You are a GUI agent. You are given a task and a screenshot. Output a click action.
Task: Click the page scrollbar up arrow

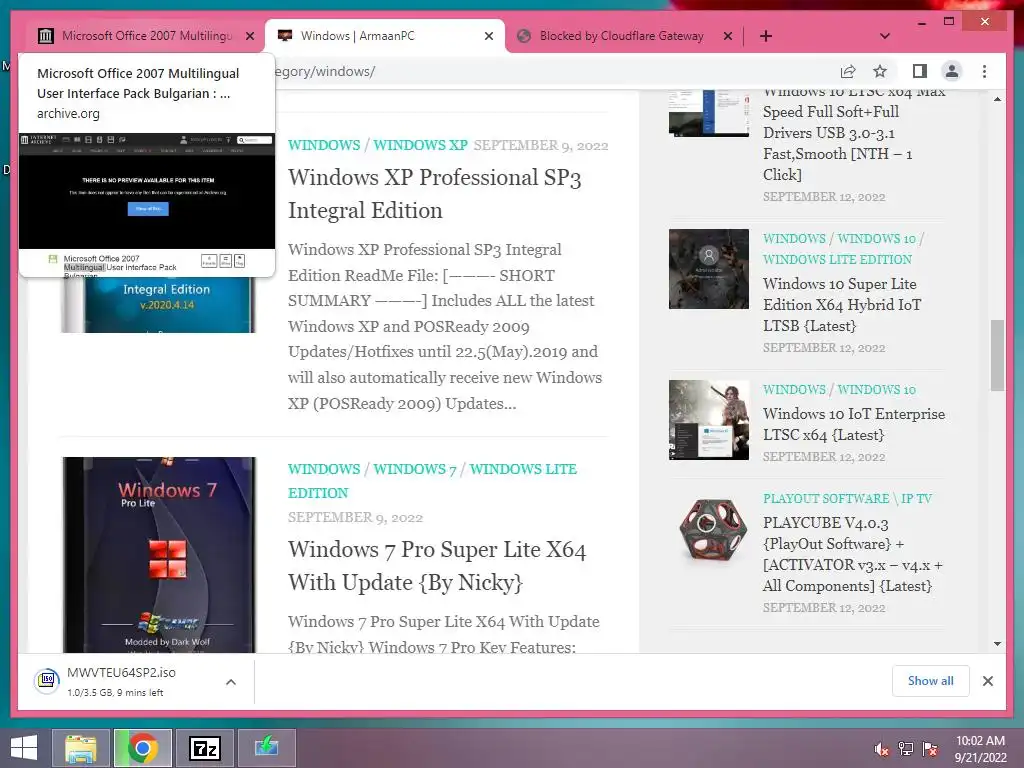(x=997, y=99)
